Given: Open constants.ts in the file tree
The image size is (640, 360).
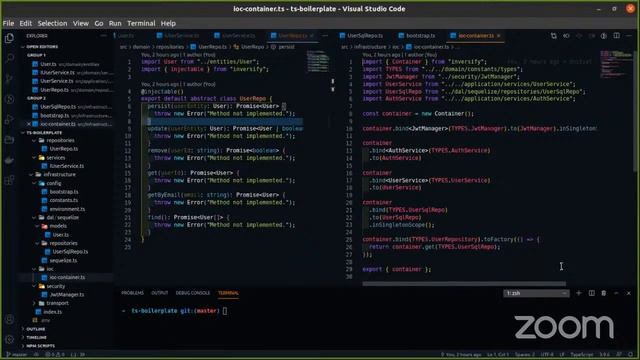Looking at the screenshot, I should [x=64, y=200].
